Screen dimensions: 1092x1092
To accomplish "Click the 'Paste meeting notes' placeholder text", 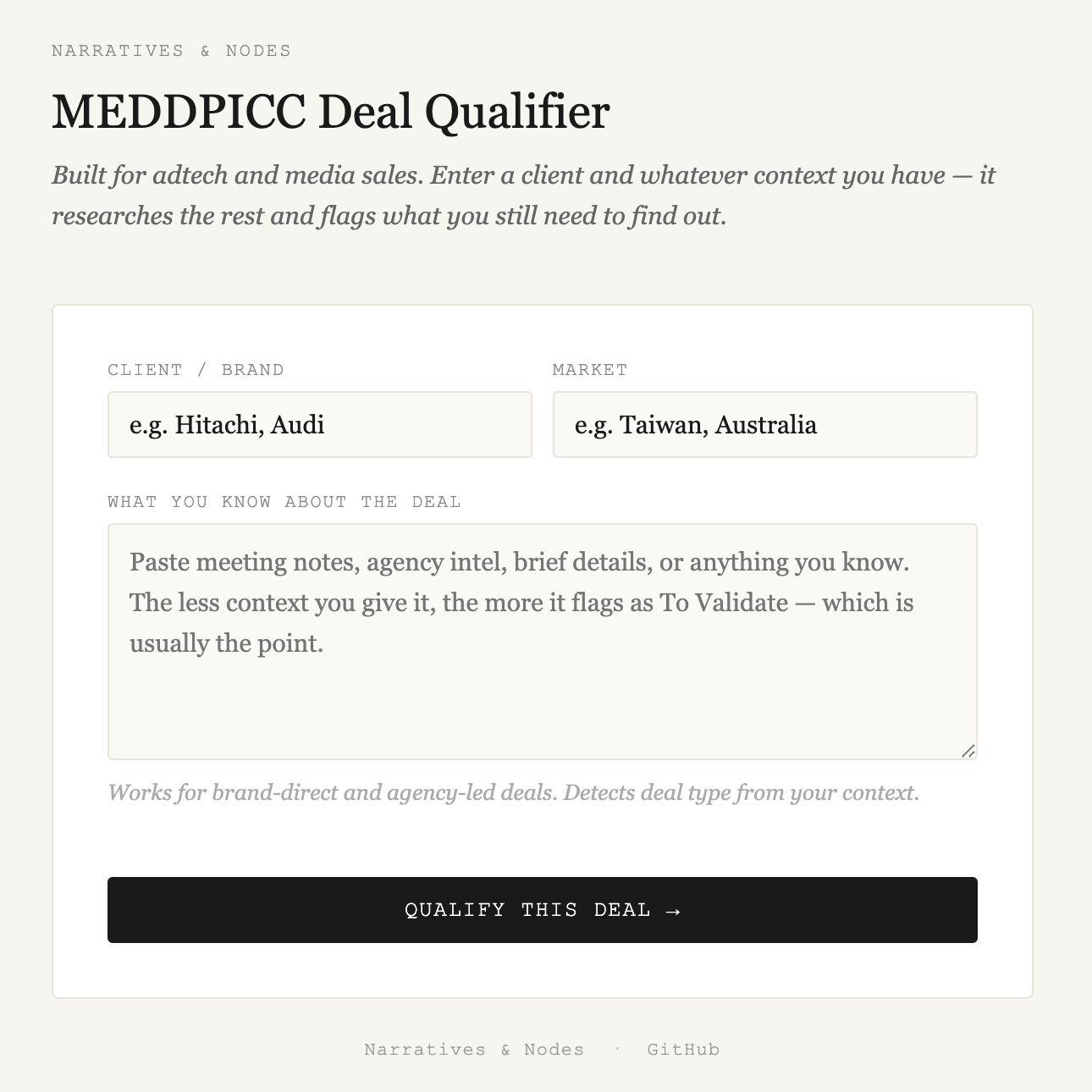I will (521, 603).
